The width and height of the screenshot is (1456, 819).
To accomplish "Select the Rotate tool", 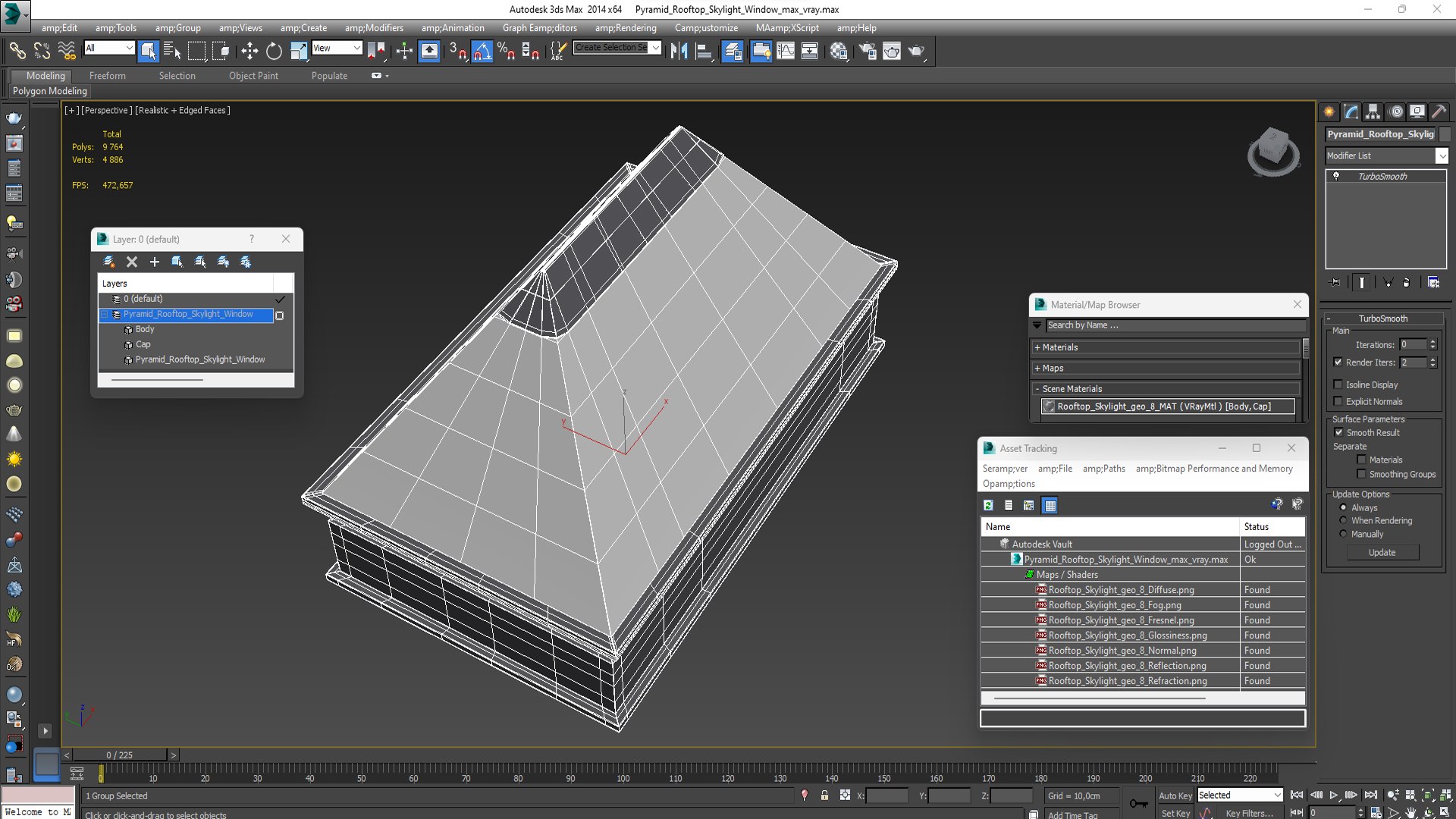I will tap(274, 51).
